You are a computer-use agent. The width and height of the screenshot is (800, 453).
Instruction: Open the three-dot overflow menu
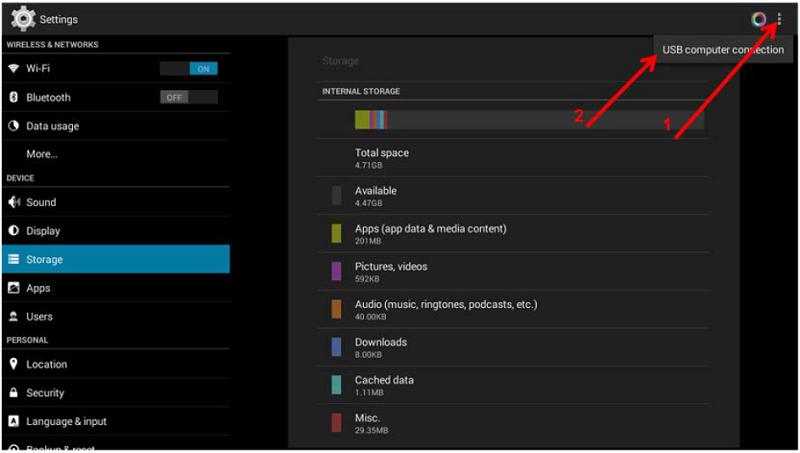[x=779, y=19]
